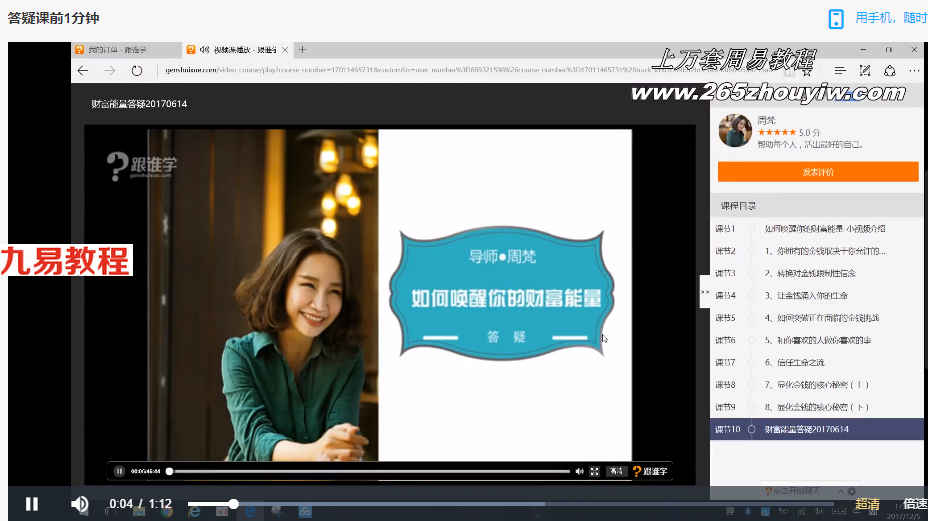The width and height of the screenshot is (928, 521).
Task: Open the 倍速 playback speed menu
Action: point(915,504)
